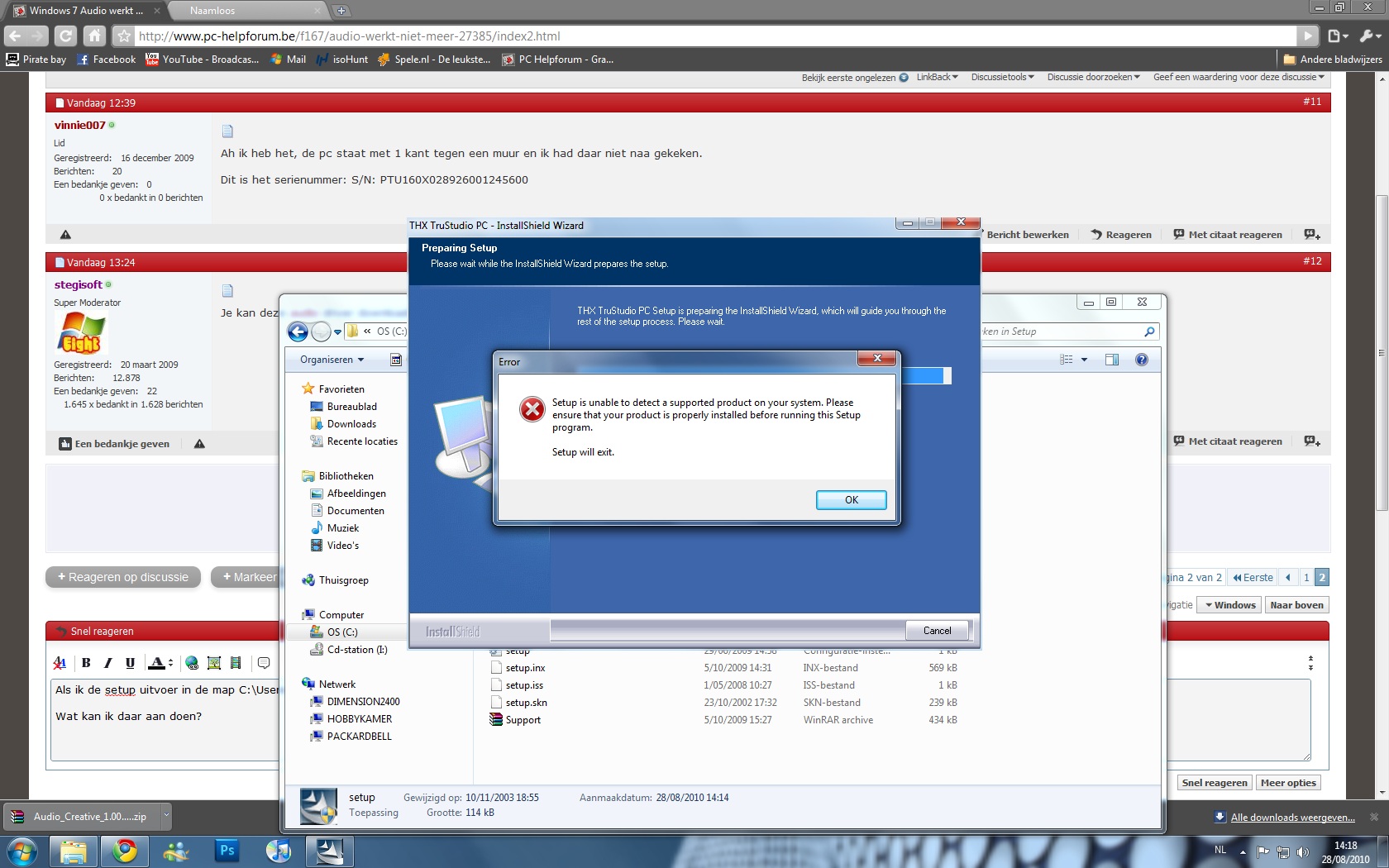Click Meer opties button
Viewport: 1389px width, 868px height.
coord(1288,783)
